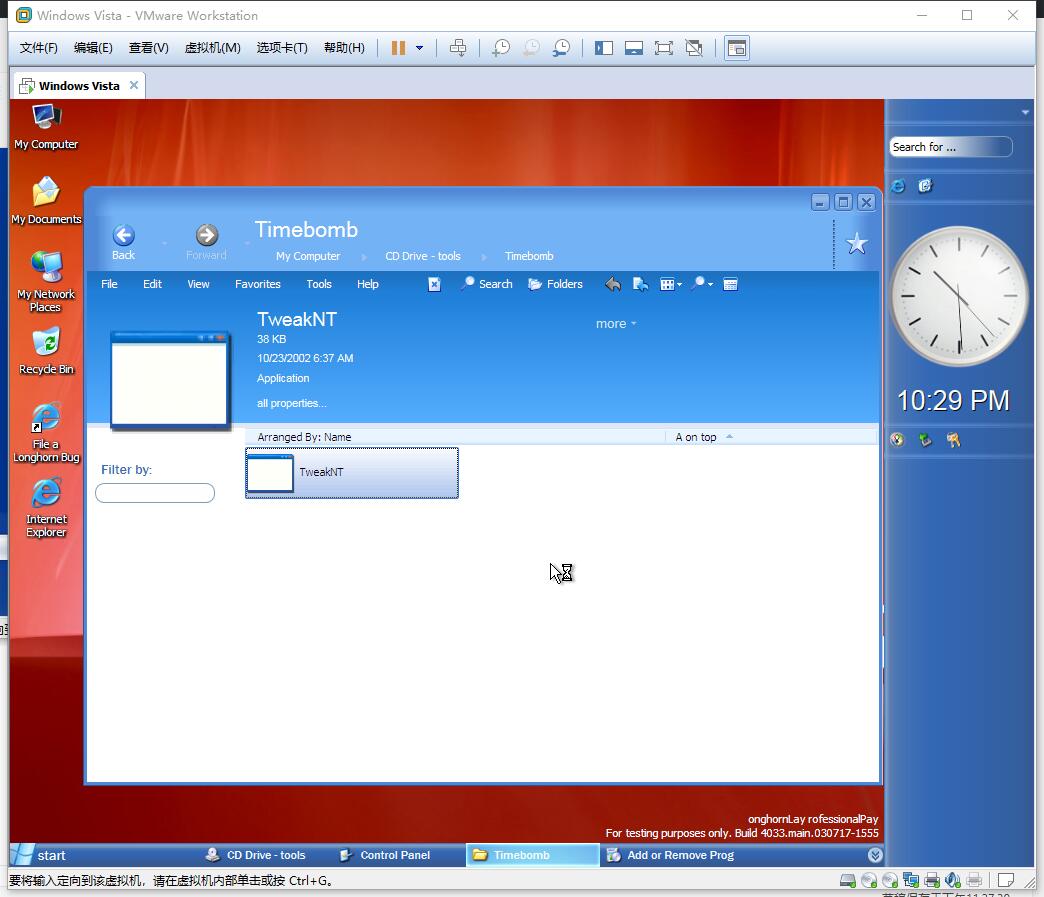Pause the virtual machine in VMware
Image resolution: width=1044 pixels, height=897 pixels.
pyautogui.click(x=398, y=48)
